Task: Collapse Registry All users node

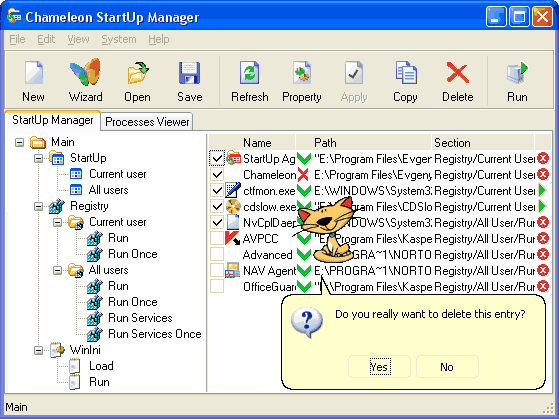Action: (x=57, y=270)
